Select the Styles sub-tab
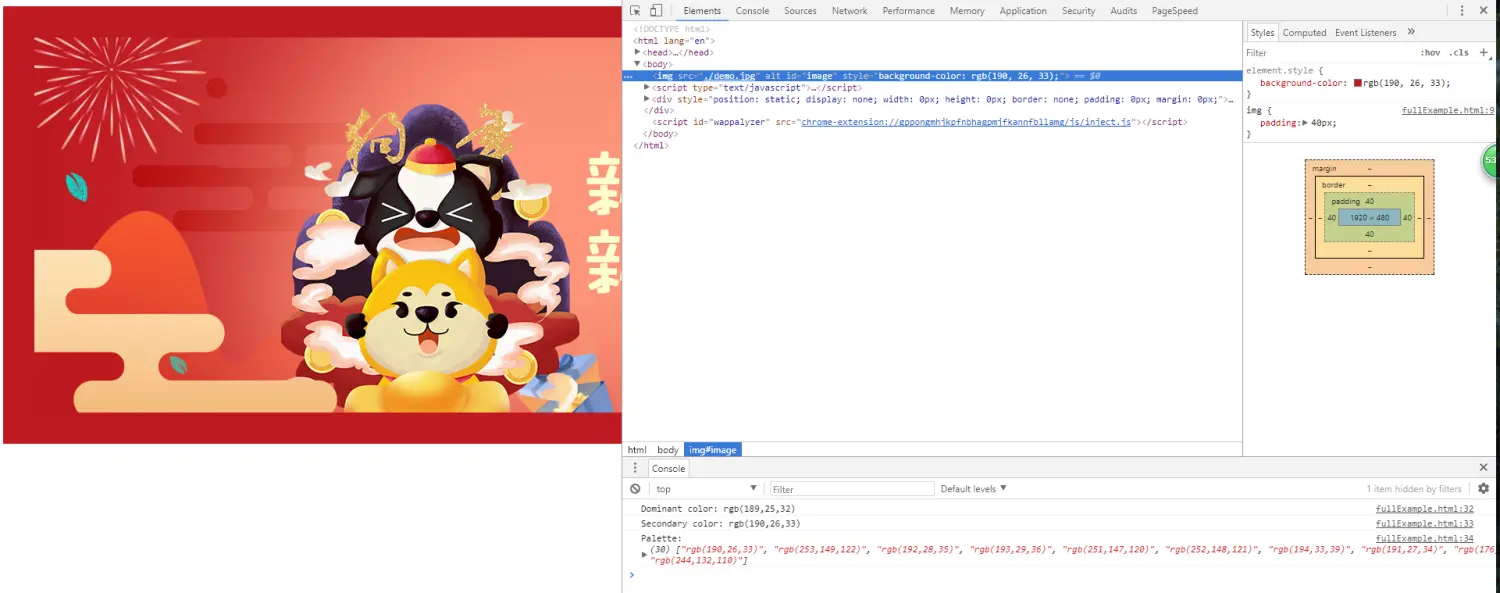The height and width of the screenshot is (593, 1500). point(1262,32)
